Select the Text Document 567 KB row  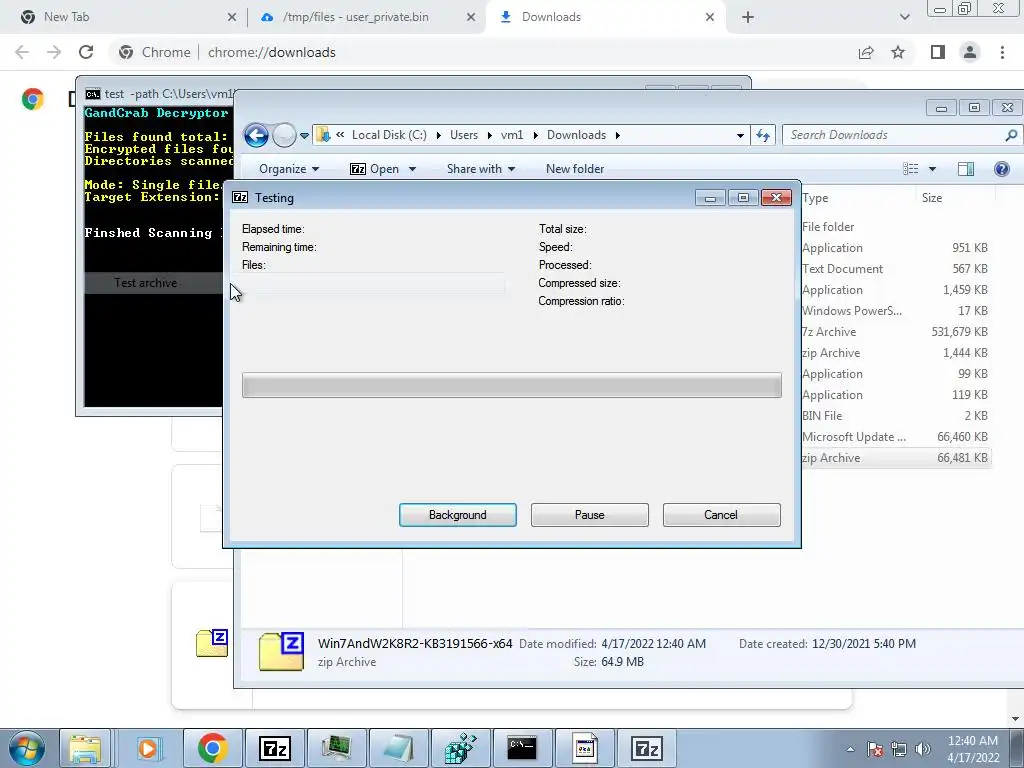click(x=895, y=268)
